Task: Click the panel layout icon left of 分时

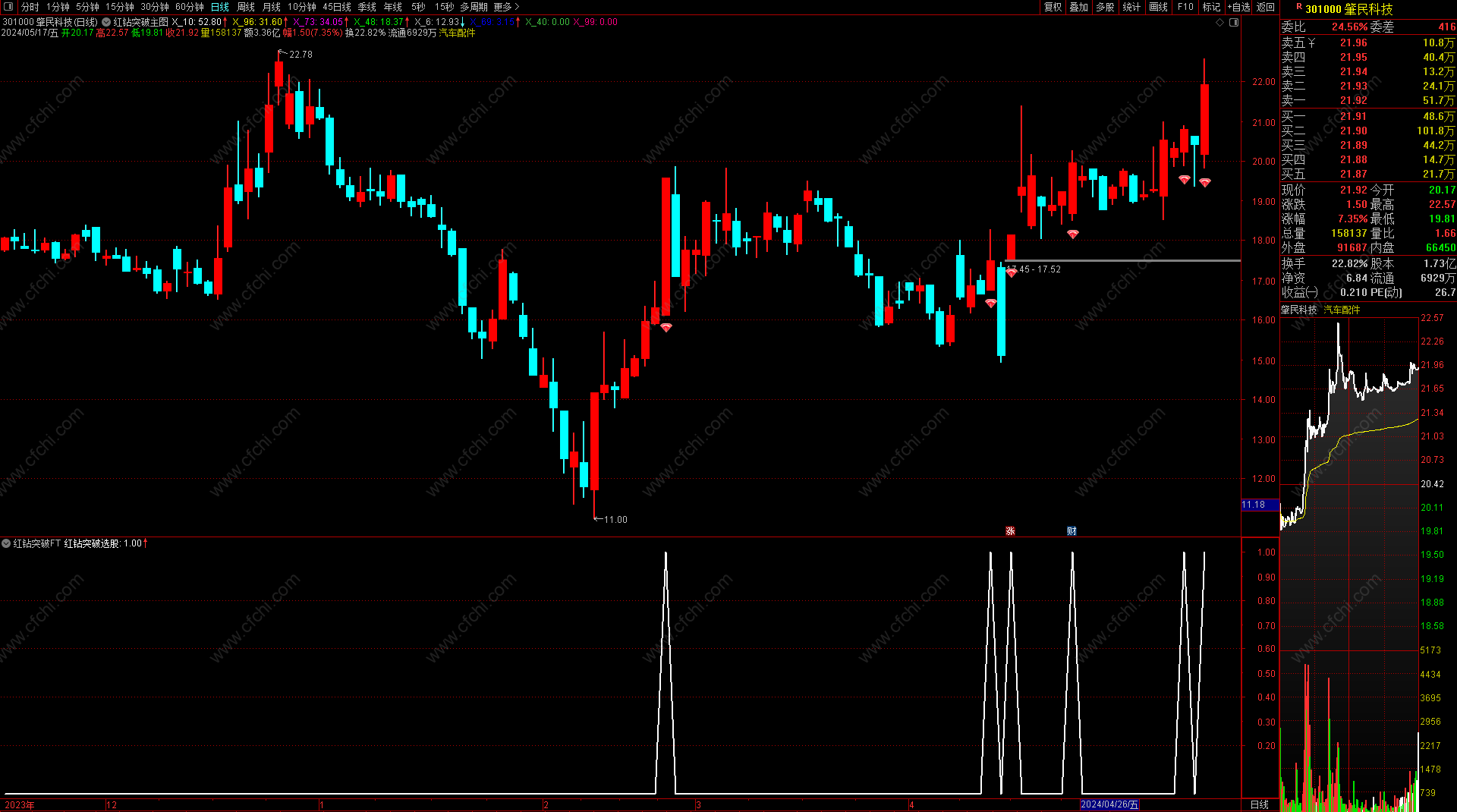Action: 8,7
